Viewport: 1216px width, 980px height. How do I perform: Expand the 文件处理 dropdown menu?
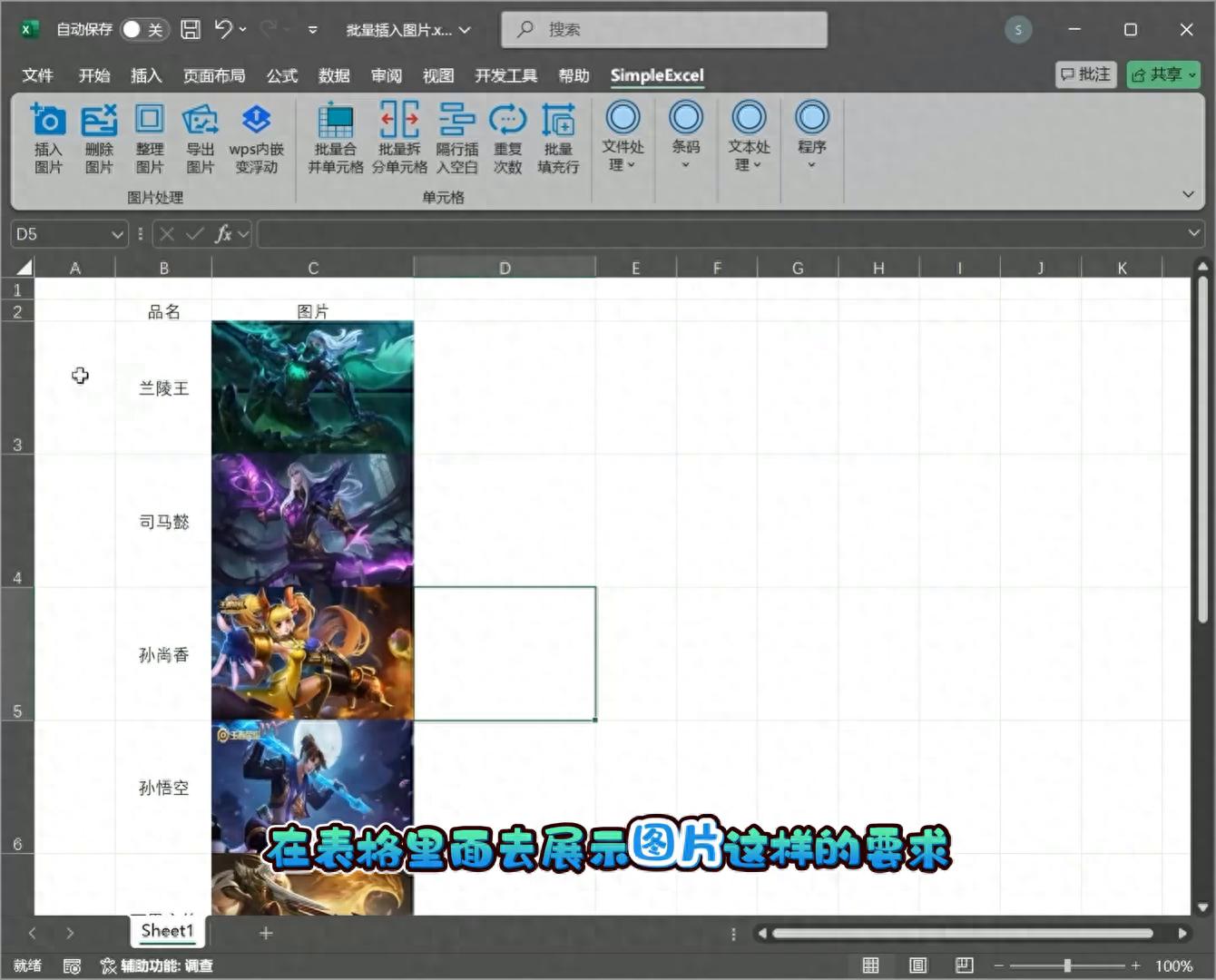(x=623, y=136)
